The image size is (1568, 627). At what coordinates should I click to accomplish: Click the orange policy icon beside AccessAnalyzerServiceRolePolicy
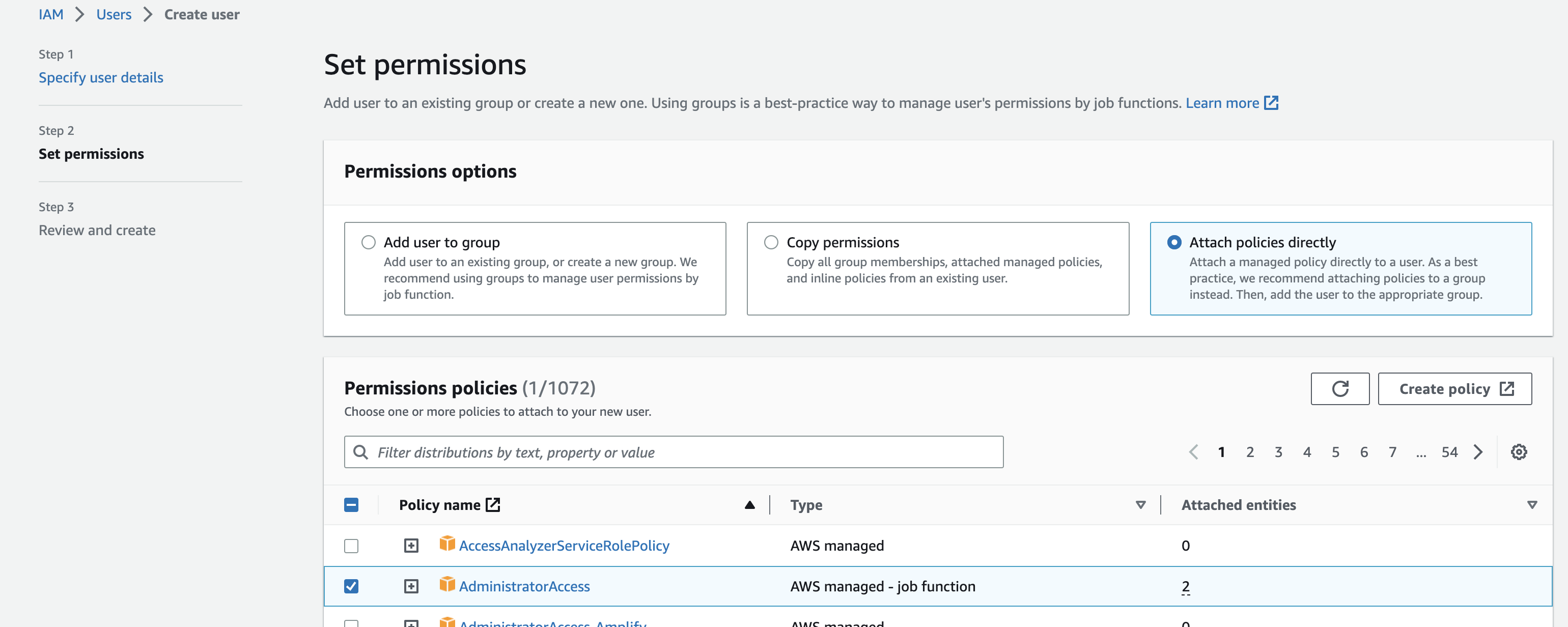pyautogui.click(x=447, y=544)
